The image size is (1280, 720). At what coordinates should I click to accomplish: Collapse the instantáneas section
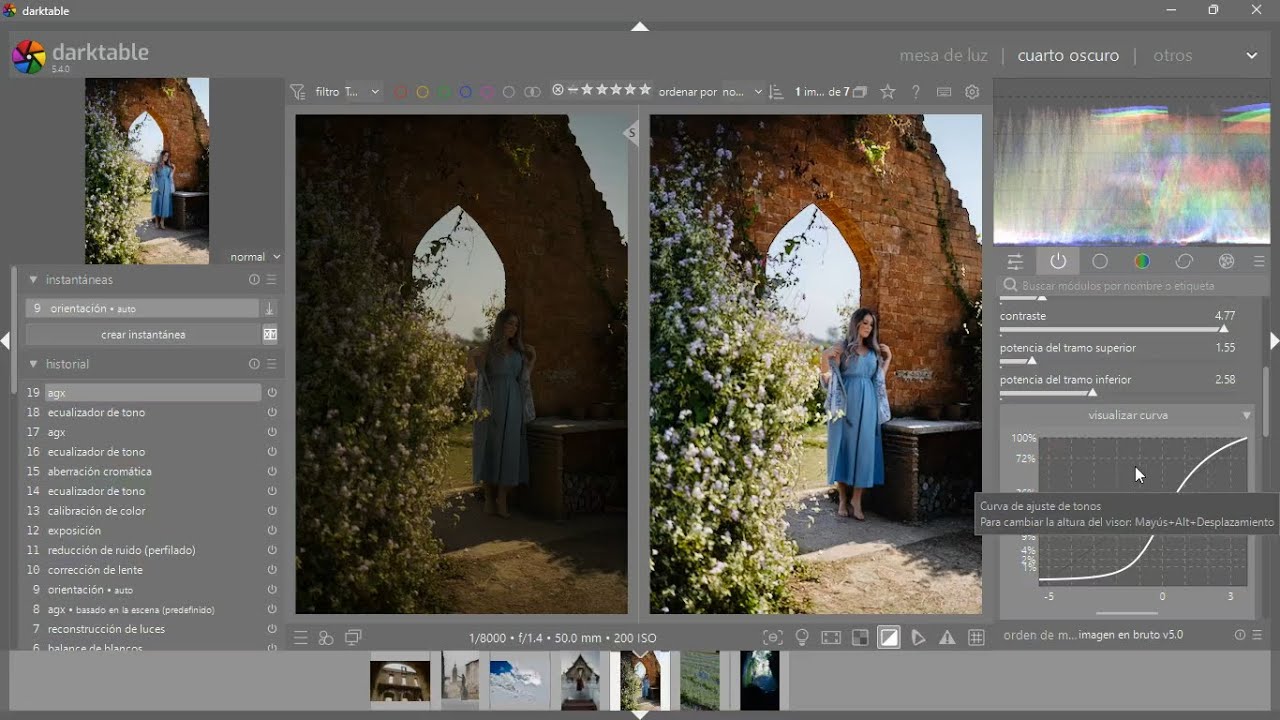click(x=33, y=280)
